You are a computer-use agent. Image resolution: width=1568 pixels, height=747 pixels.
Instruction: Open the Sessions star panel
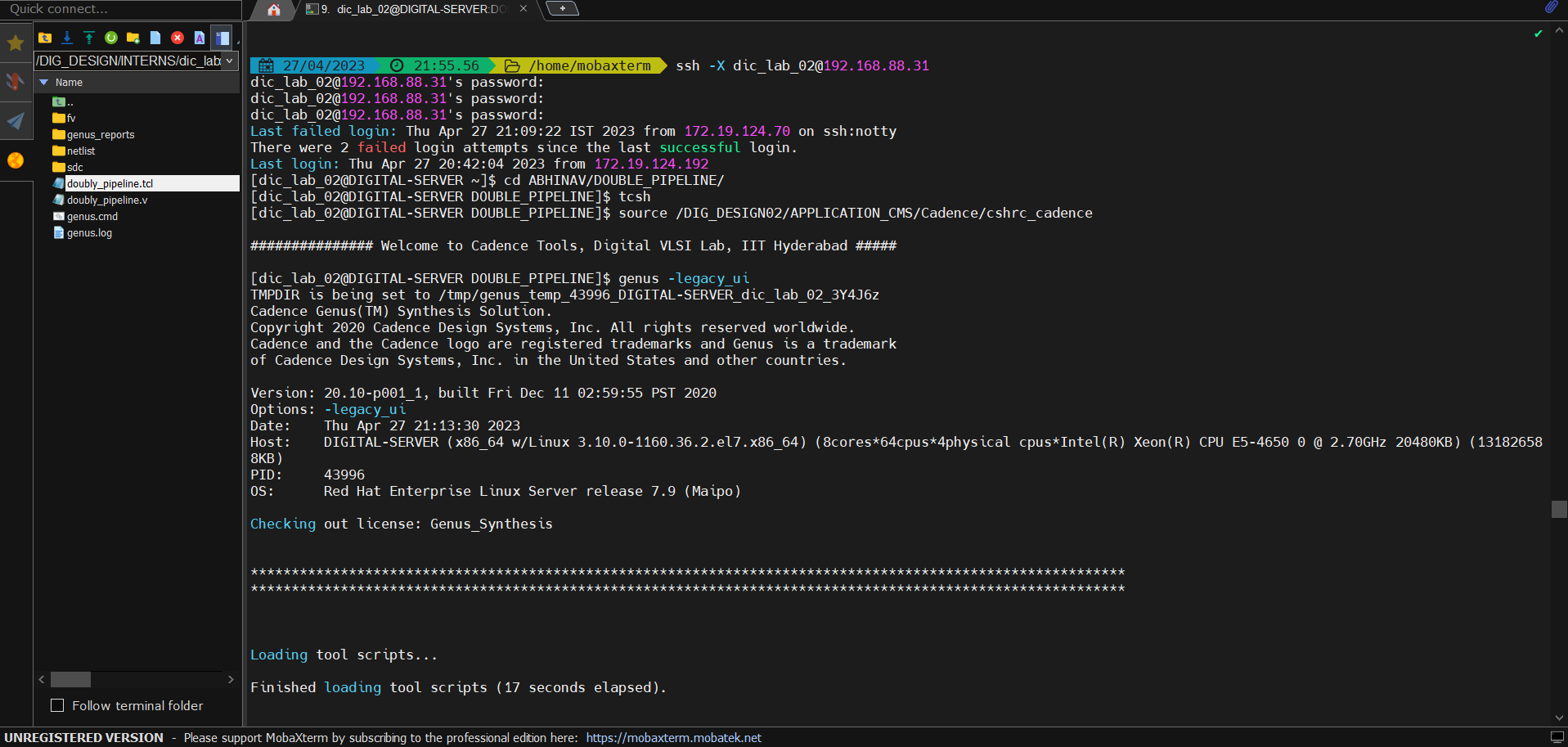[x=15, y=42]
